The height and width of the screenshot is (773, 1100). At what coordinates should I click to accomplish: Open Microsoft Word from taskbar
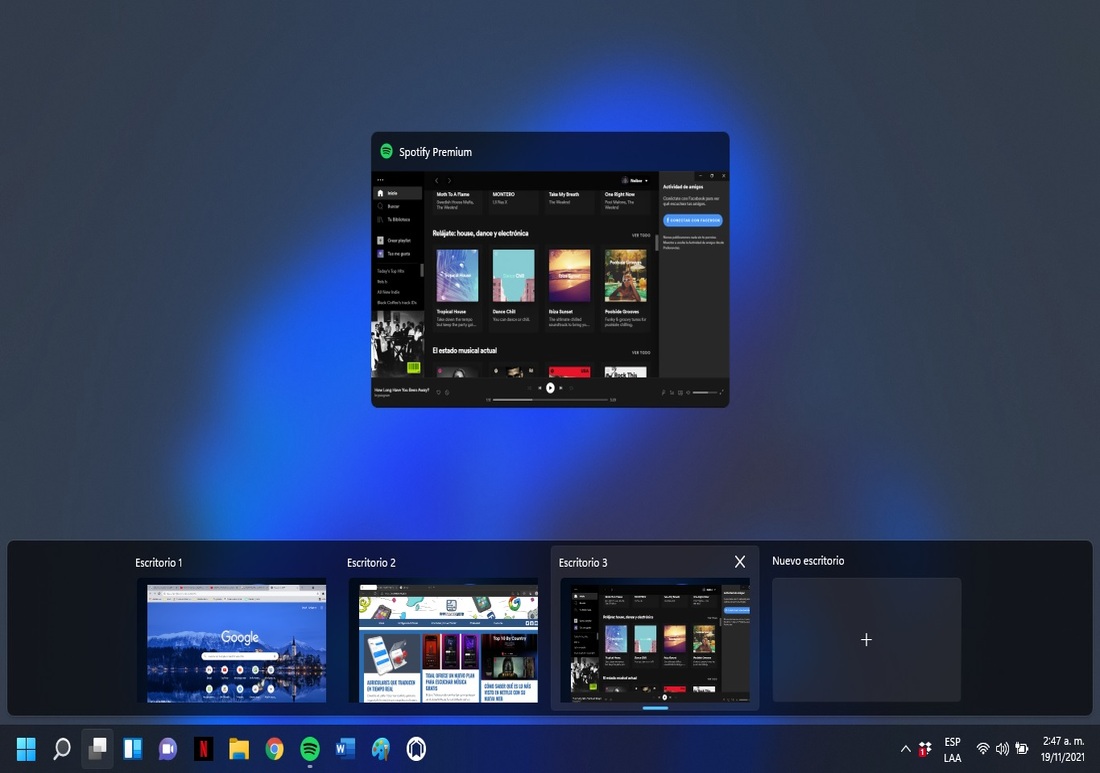click(x=346, y=749)
